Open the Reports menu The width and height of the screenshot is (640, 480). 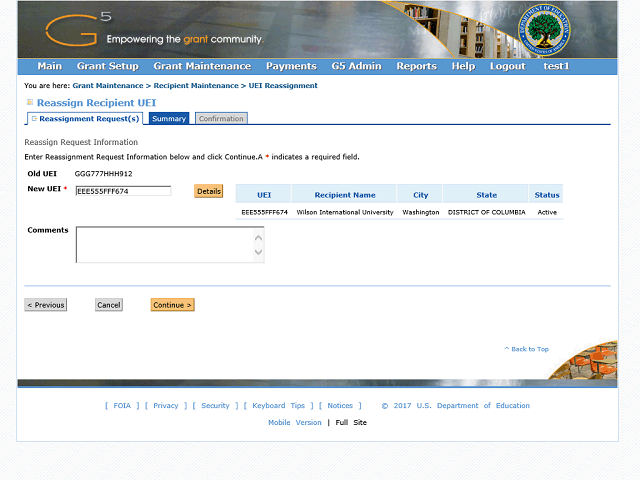coord(416,67)
